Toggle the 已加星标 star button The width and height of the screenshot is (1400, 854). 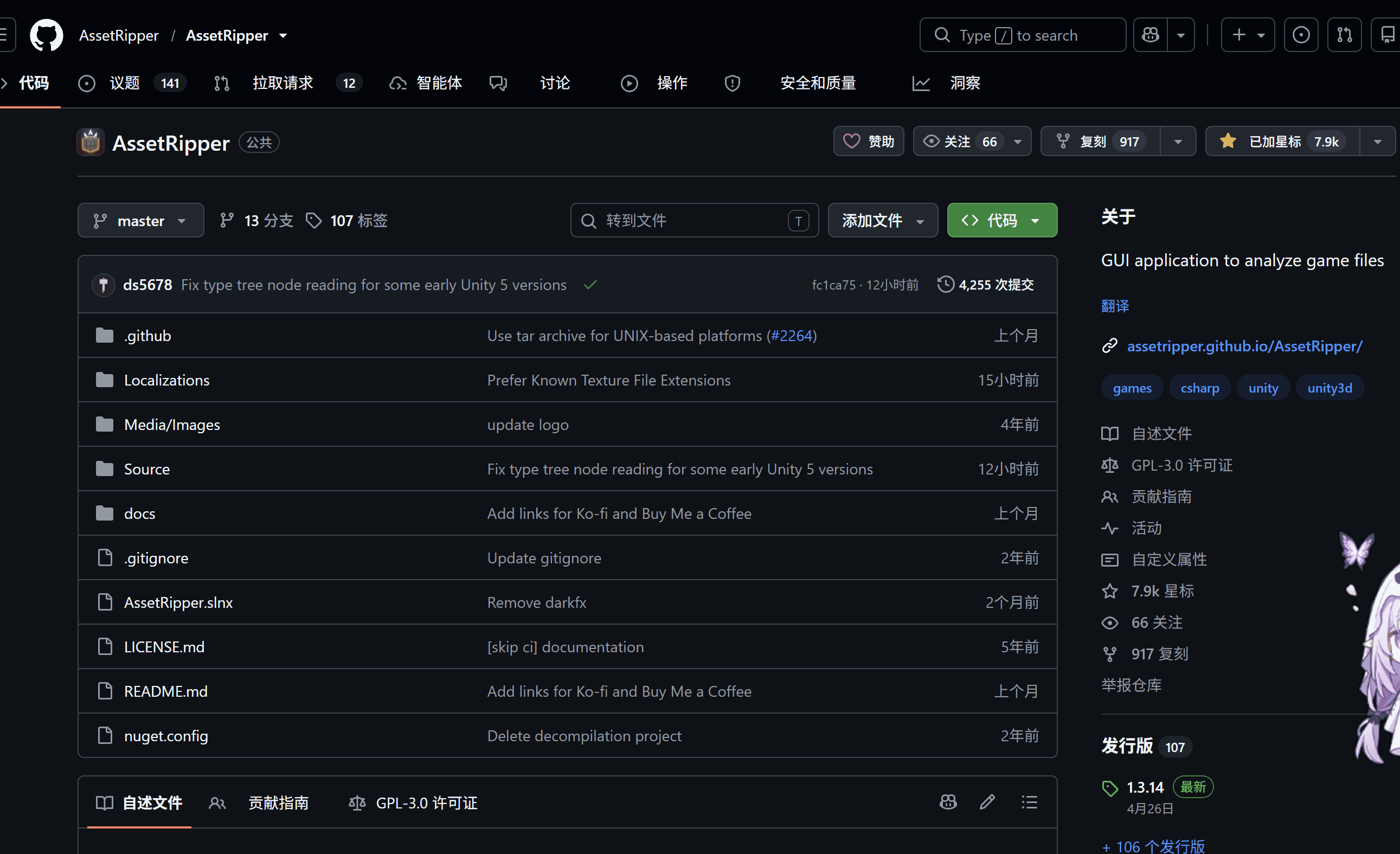point(1283,142)
